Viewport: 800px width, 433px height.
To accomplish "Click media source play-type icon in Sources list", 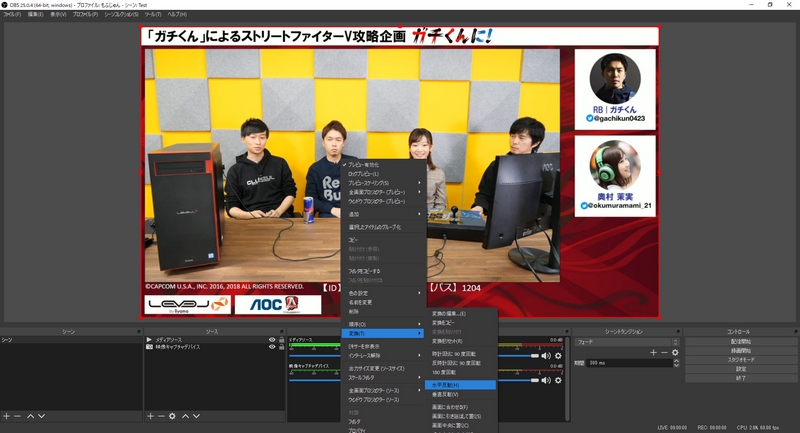I will pyautogui.click(x=149, y=340).
